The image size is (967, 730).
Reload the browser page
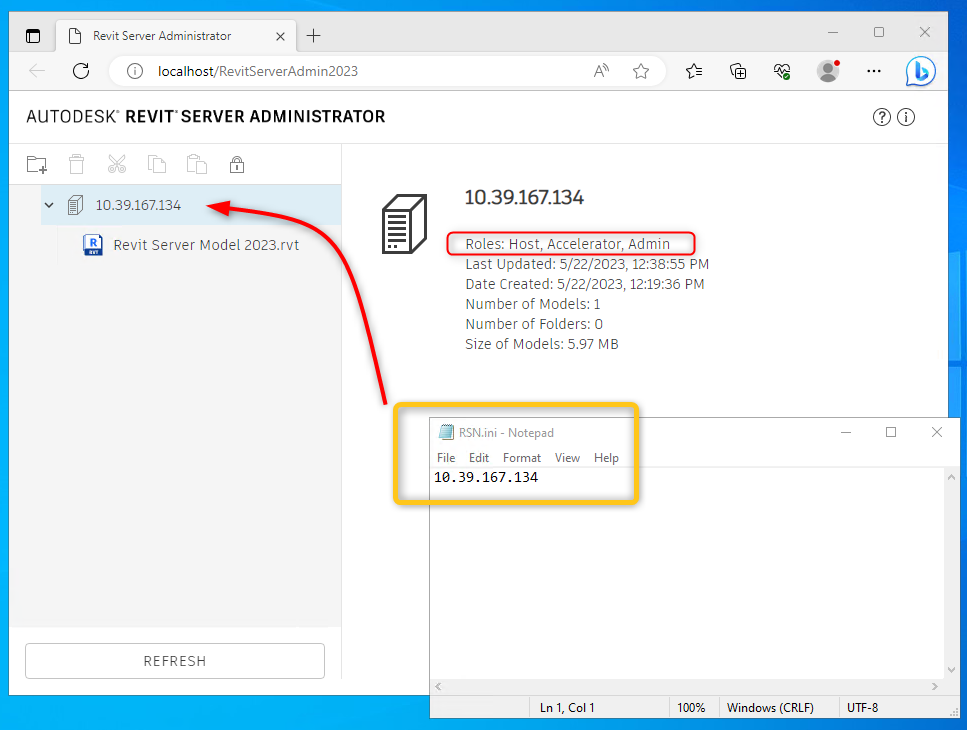[81, 72]
